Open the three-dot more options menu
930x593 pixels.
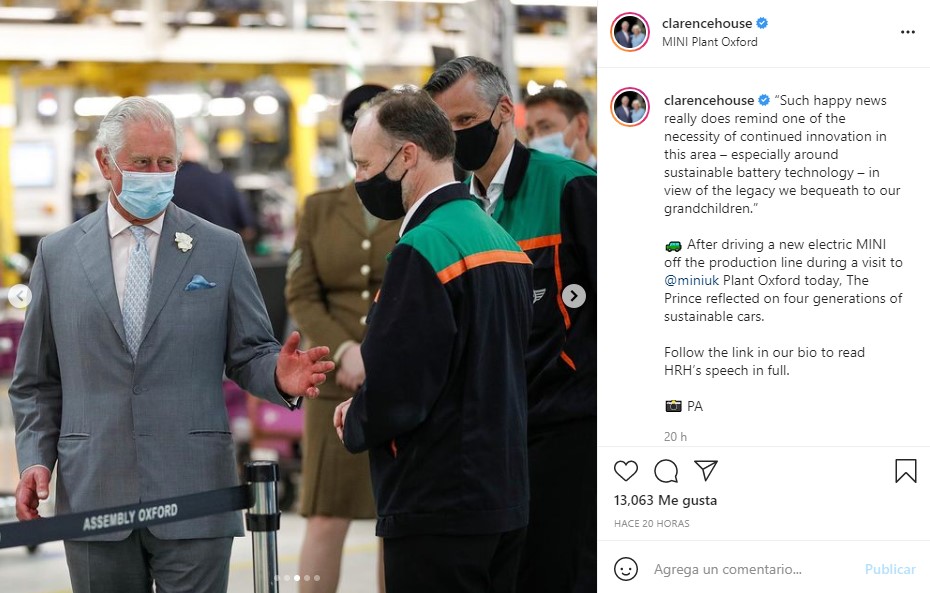pos(907,32)
